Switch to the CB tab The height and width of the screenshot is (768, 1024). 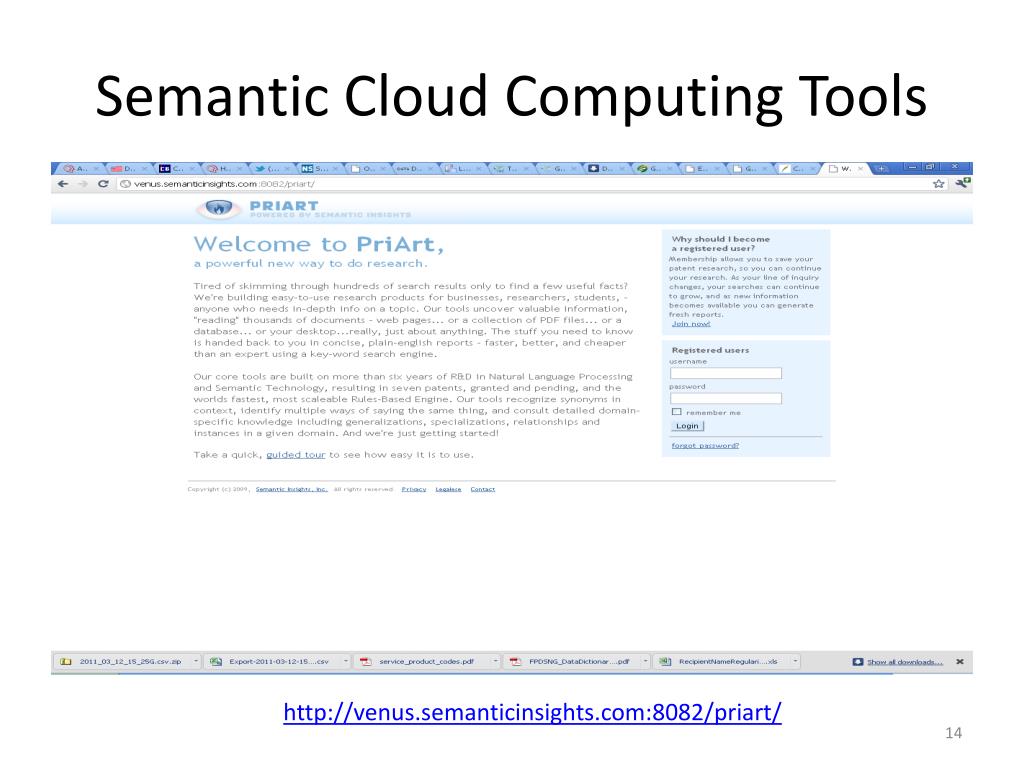click(175, 168)
